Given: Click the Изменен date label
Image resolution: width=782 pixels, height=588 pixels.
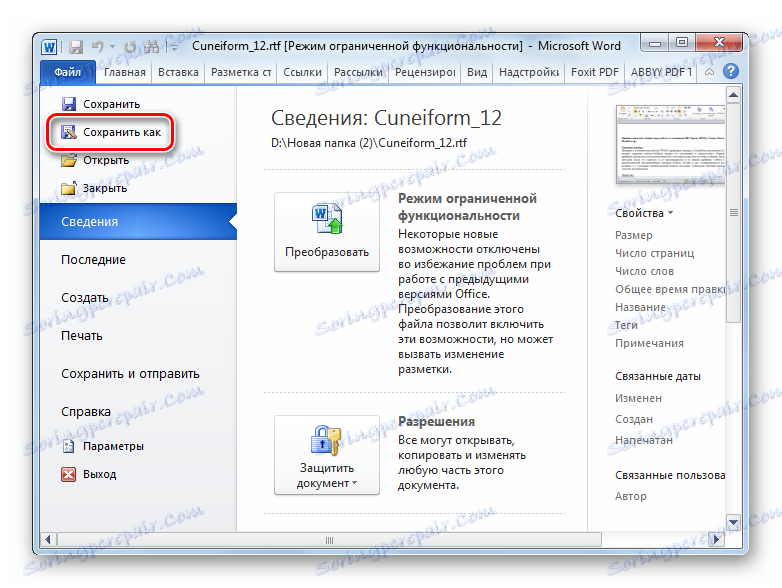Looking at the screenshot, I should pos(638,398).
